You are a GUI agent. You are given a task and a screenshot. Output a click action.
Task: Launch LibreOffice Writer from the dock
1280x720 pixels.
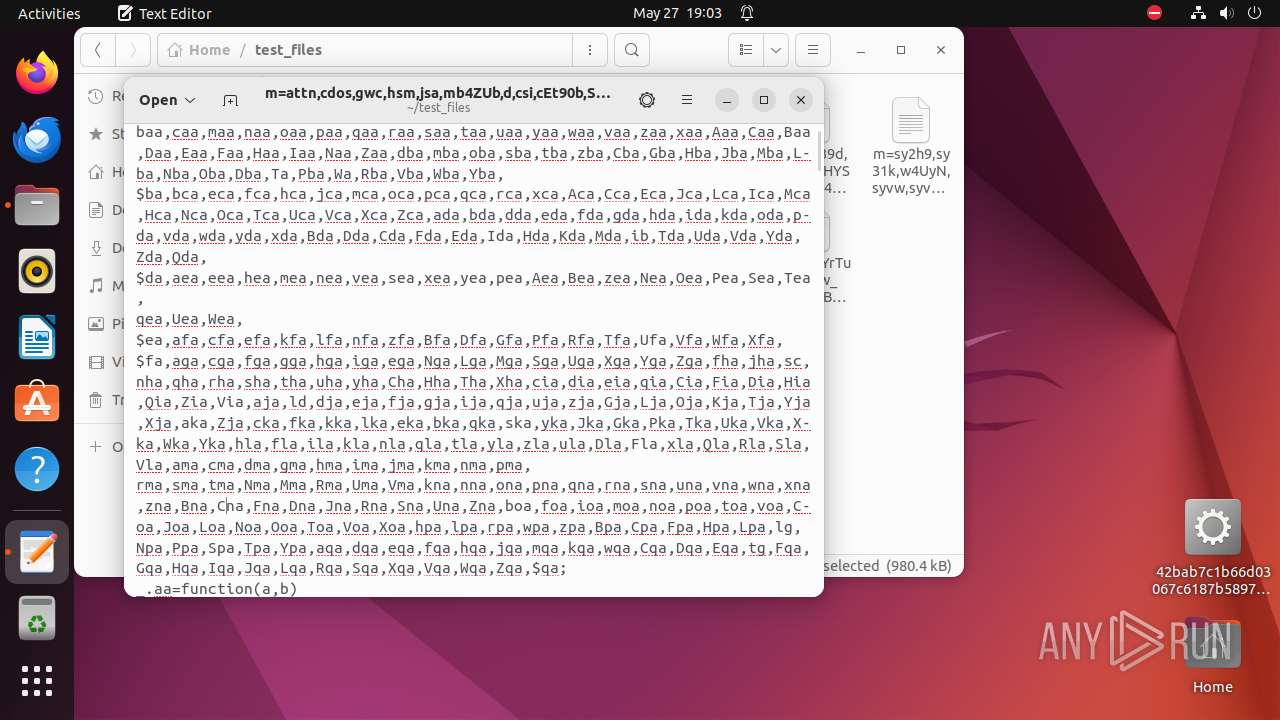(37, 338)
